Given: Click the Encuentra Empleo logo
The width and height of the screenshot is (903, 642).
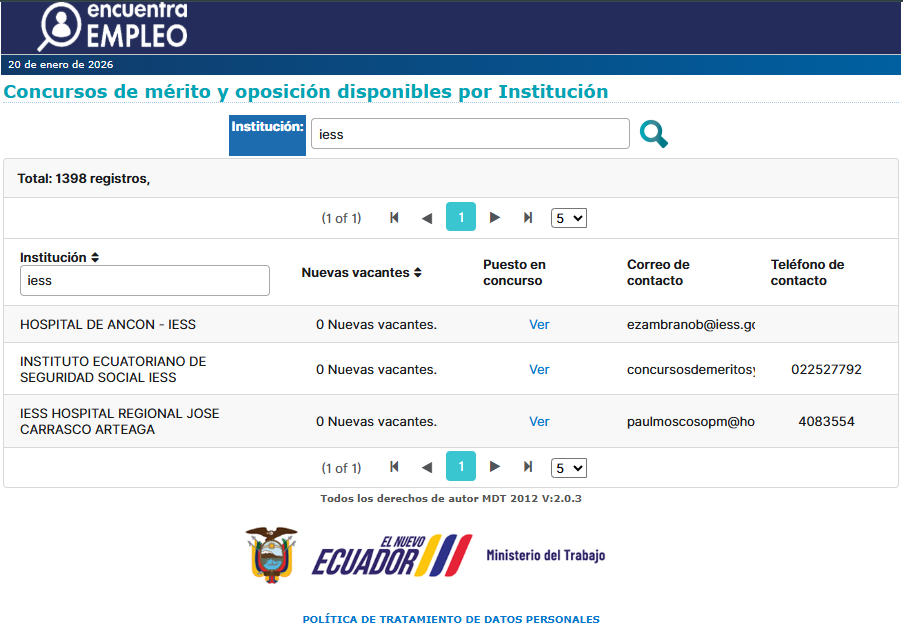Looking at the screenshot, I should point(112,26).
